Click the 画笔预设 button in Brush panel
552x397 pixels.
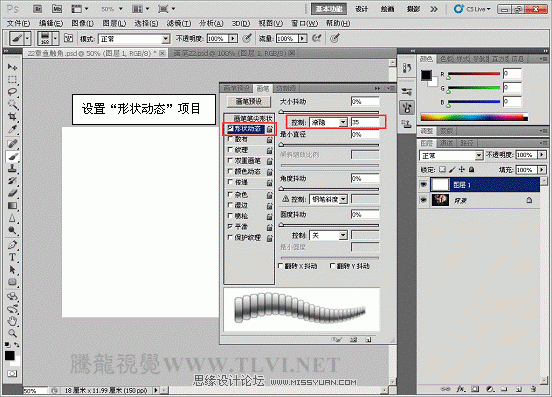249,101
